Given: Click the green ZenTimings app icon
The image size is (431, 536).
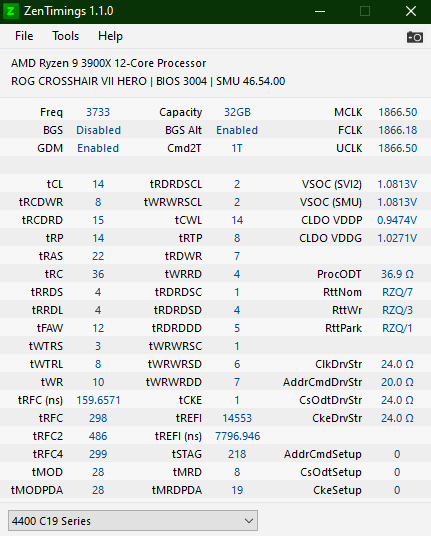Looking at the screenshot, I should pos(11,11).
